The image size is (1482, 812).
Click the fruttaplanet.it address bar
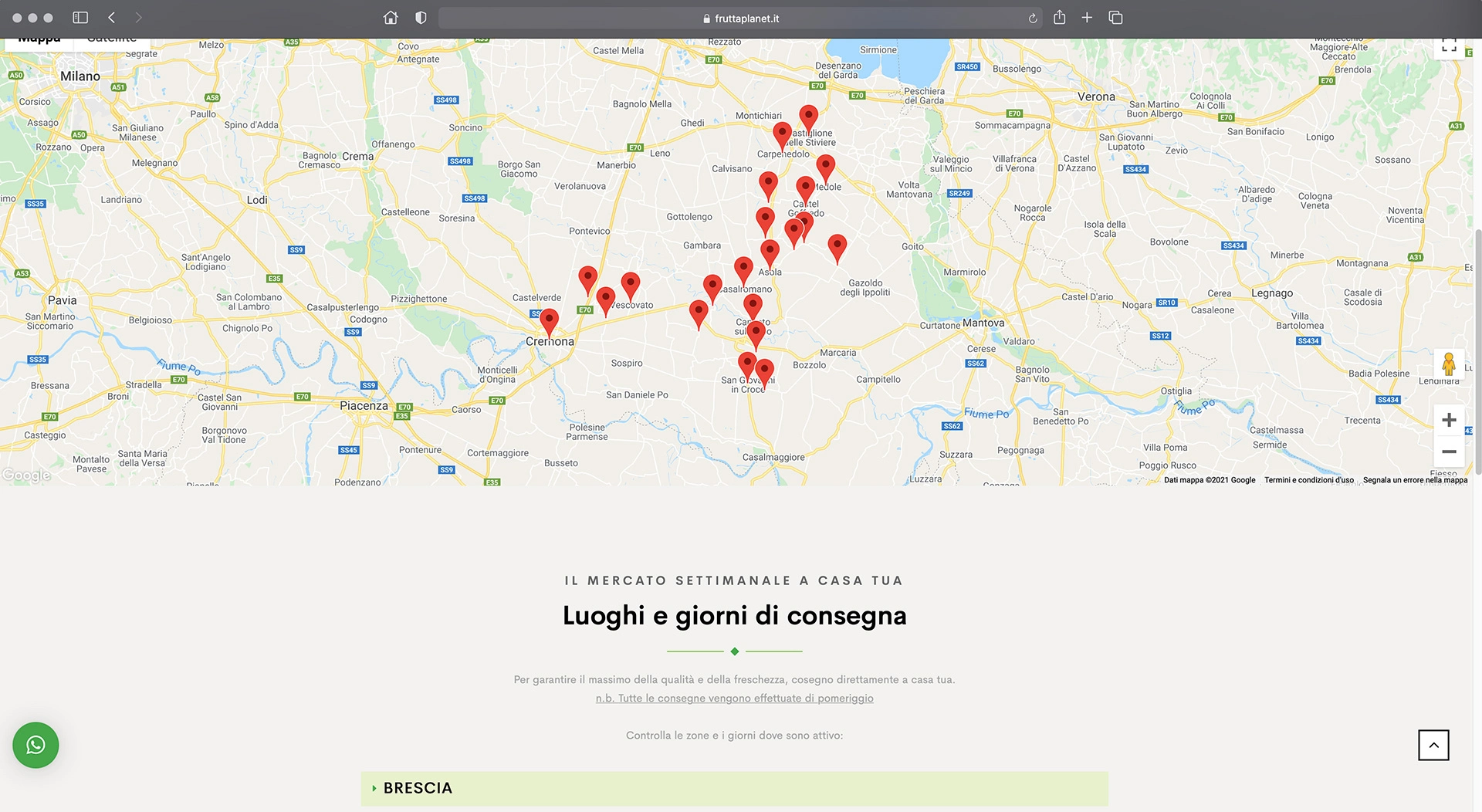(x=740, y=19)
